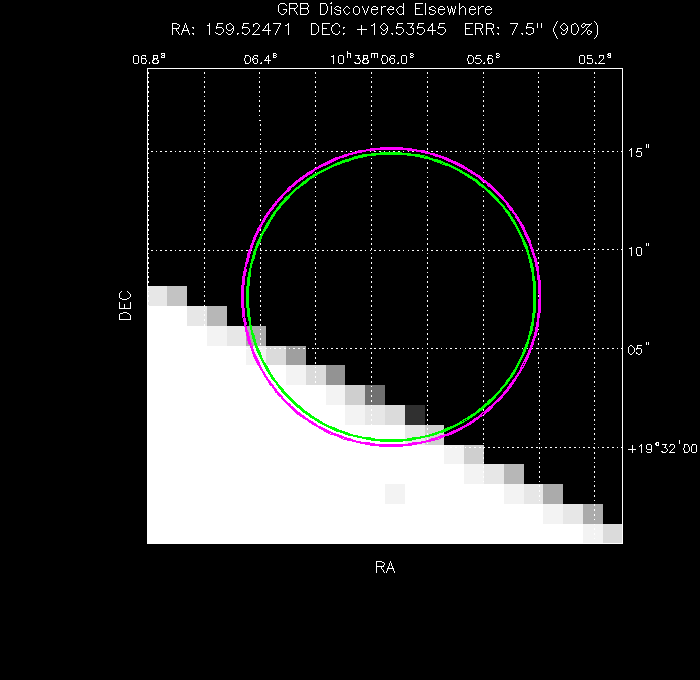The height and width of the screenshot is (680, 700).
Task: Click the +19°32'00 declination label
Action: coord(662,448)
